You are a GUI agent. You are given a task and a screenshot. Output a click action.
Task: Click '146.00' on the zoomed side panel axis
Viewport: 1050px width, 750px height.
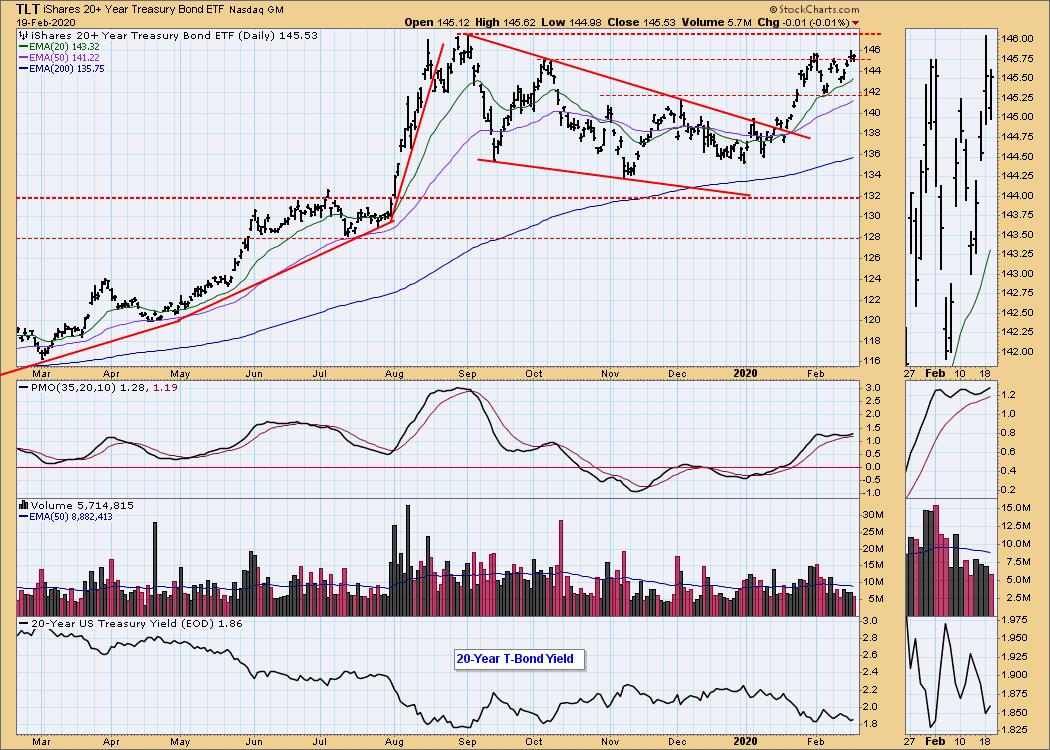[x=1018, y=39]
